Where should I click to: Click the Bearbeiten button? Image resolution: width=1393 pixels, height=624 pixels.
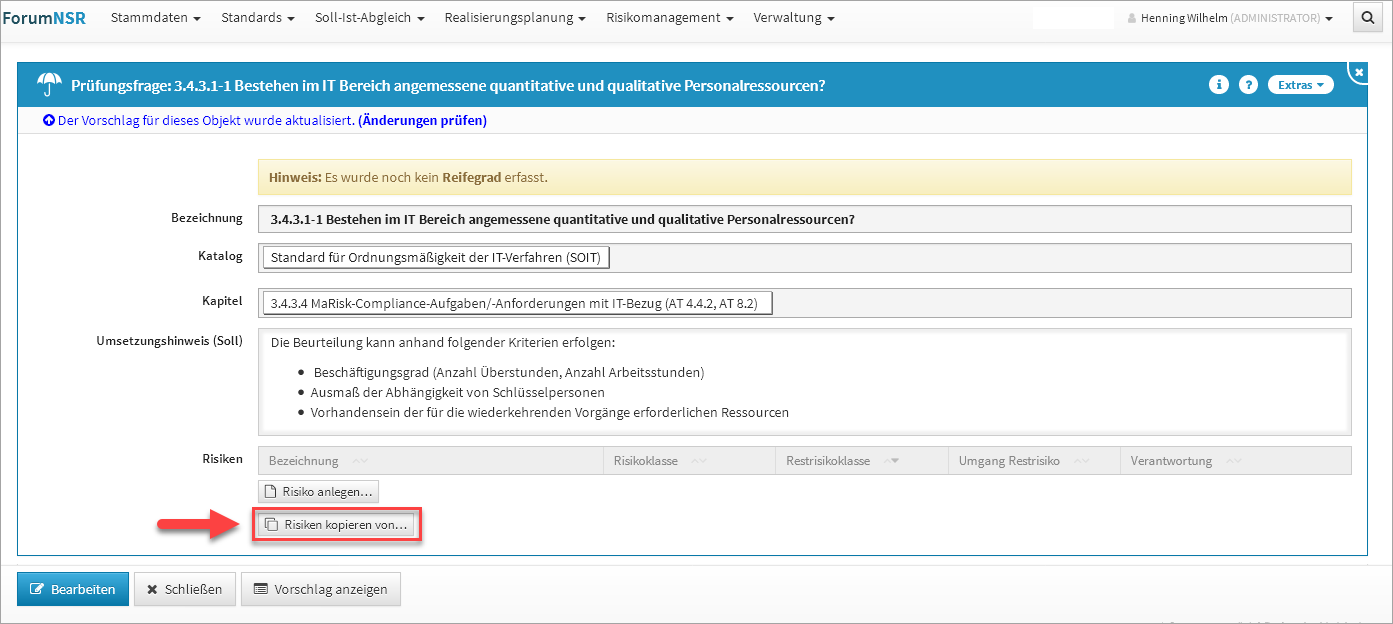click(x=73, y=589)
